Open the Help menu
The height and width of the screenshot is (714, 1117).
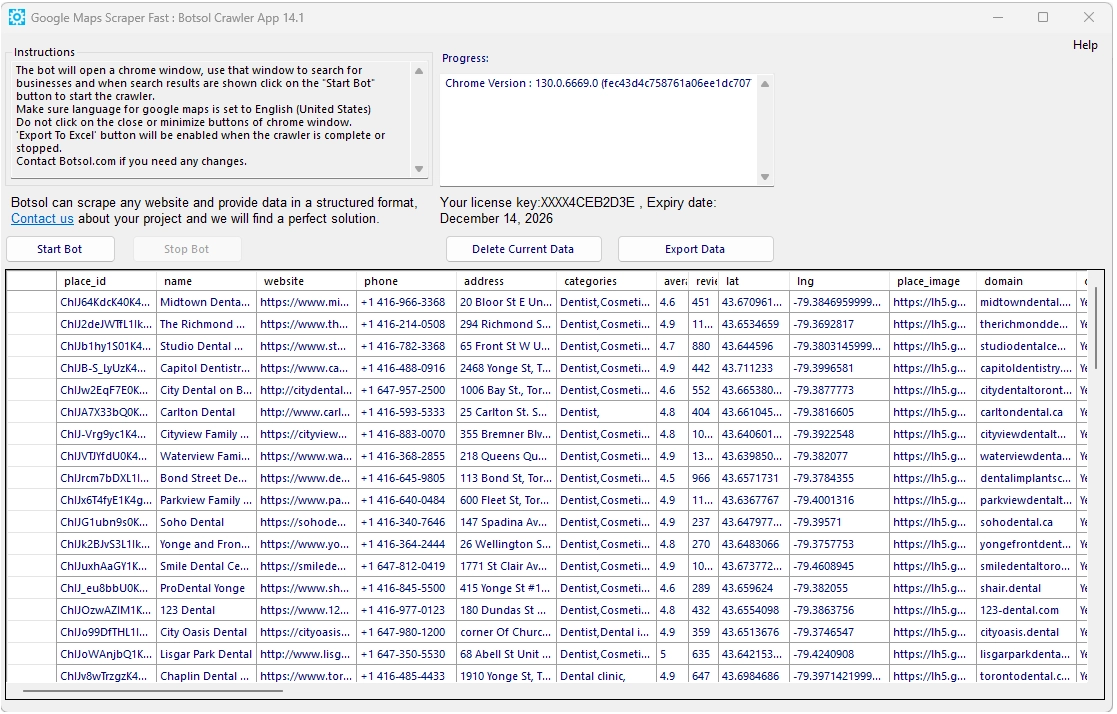click(1085, 45)
